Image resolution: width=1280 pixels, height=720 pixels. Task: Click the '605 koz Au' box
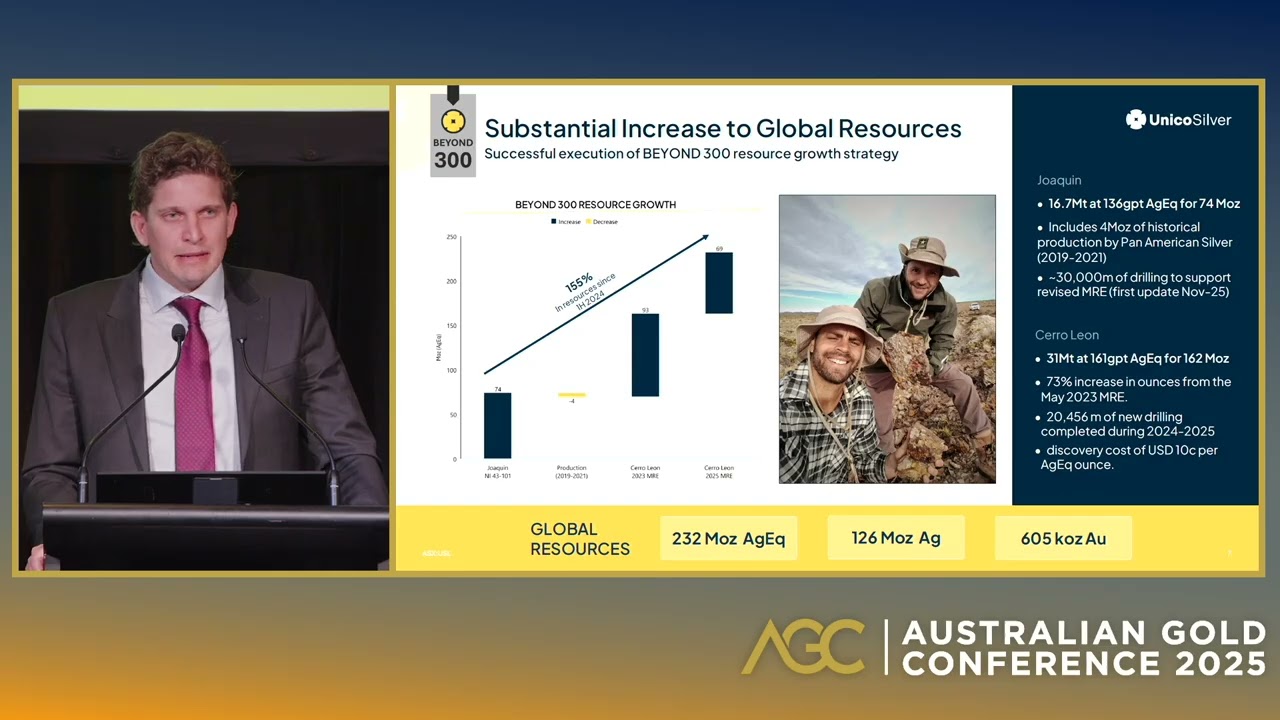click(1063, 538)
